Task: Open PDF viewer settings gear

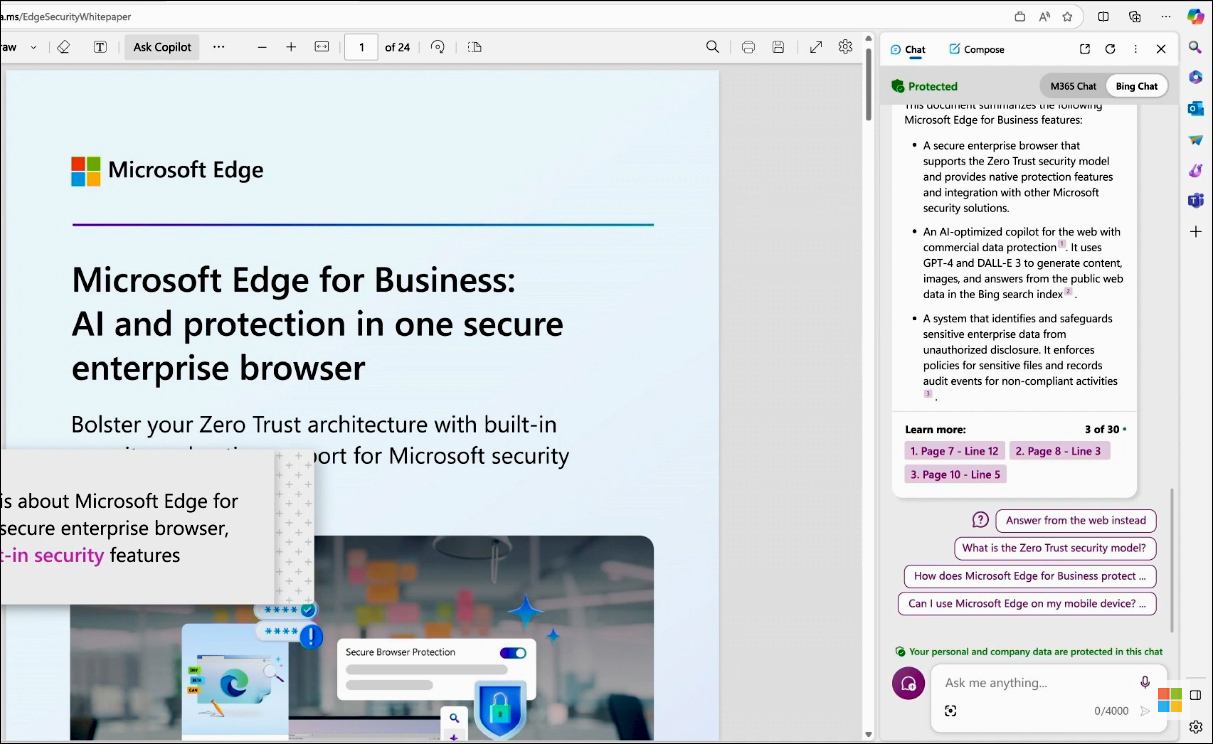Action: [x=845, y=47]
